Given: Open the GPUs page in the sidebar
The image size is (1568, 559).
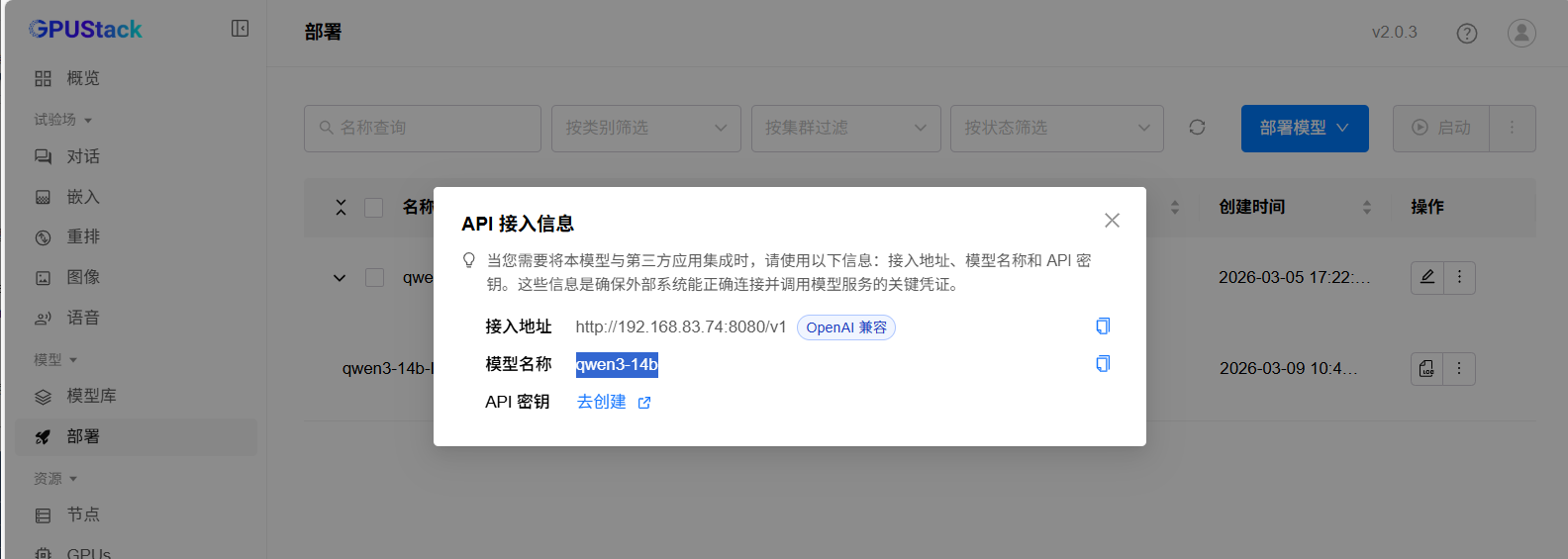Looking at the screenshot, I should (137, 552).
